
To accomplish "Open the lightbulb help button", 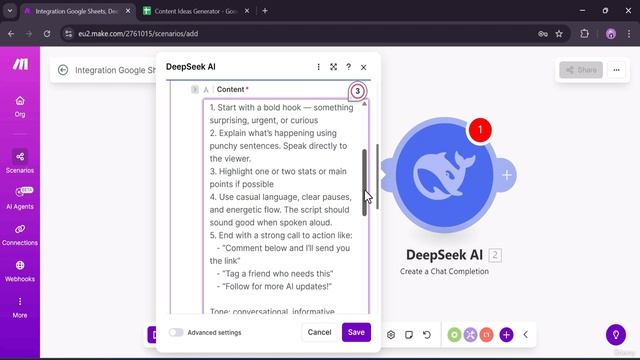I will click(x=616, y=335).
